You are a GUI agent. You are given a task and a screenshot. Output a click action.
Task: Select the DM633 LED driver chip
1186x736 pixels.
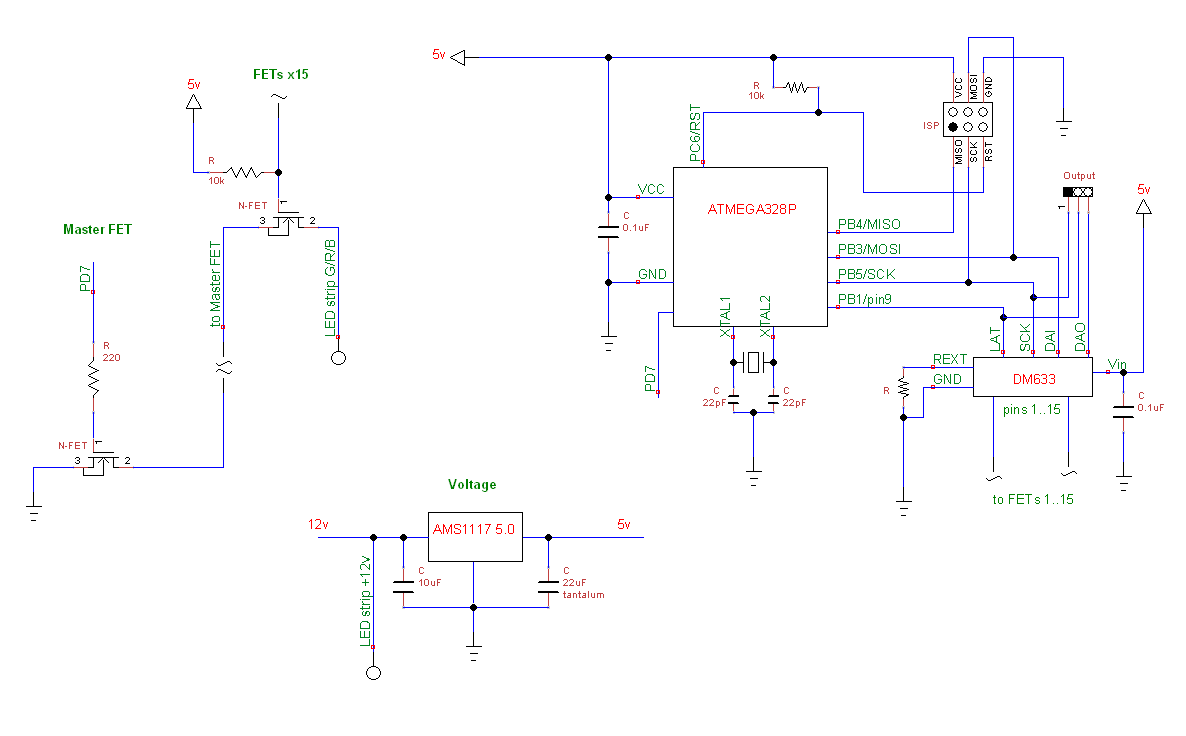(x=1032, y=377)
